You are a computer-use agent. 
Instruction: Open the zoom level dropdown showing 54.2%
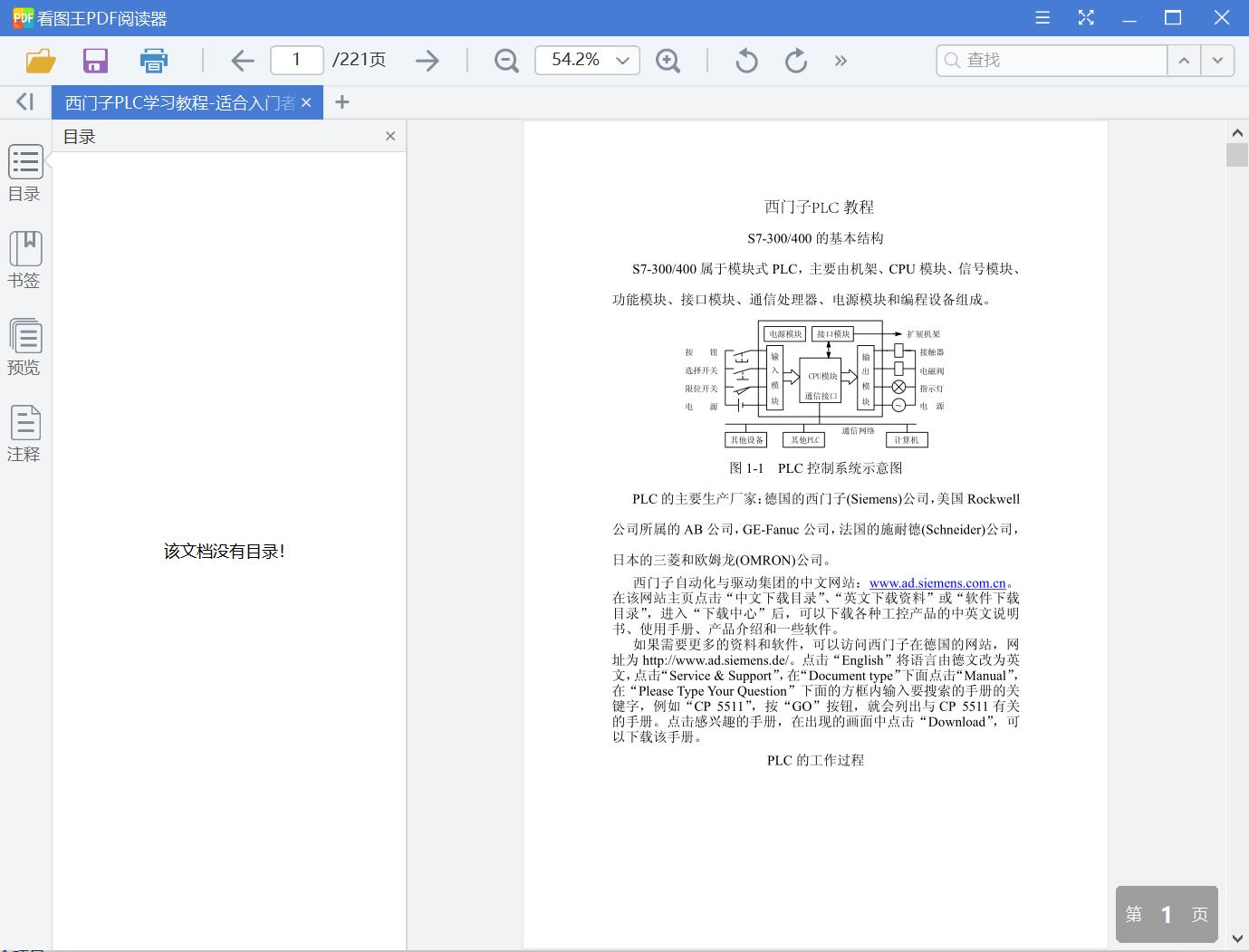pos(587,60)
